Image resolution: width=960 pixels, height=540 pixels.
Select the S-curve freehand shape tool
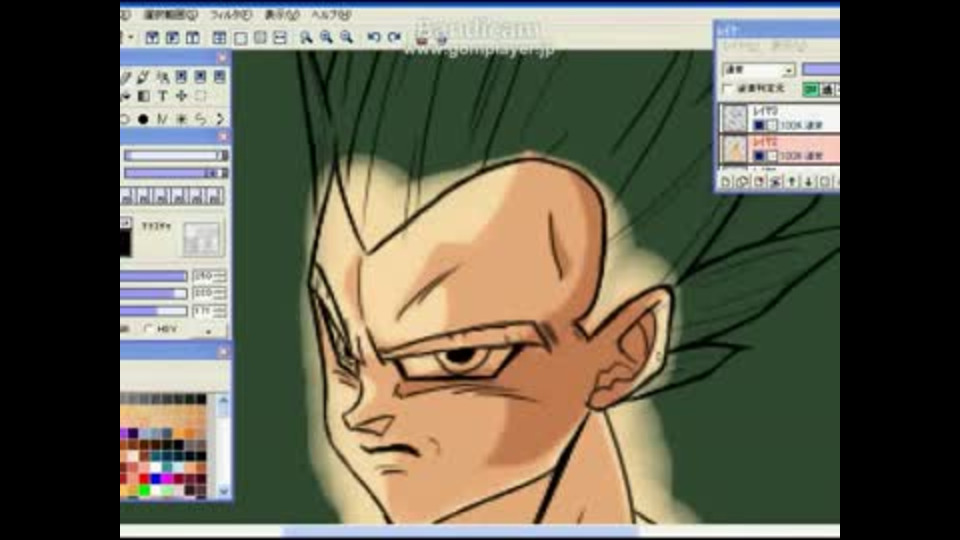coord(200,119)
